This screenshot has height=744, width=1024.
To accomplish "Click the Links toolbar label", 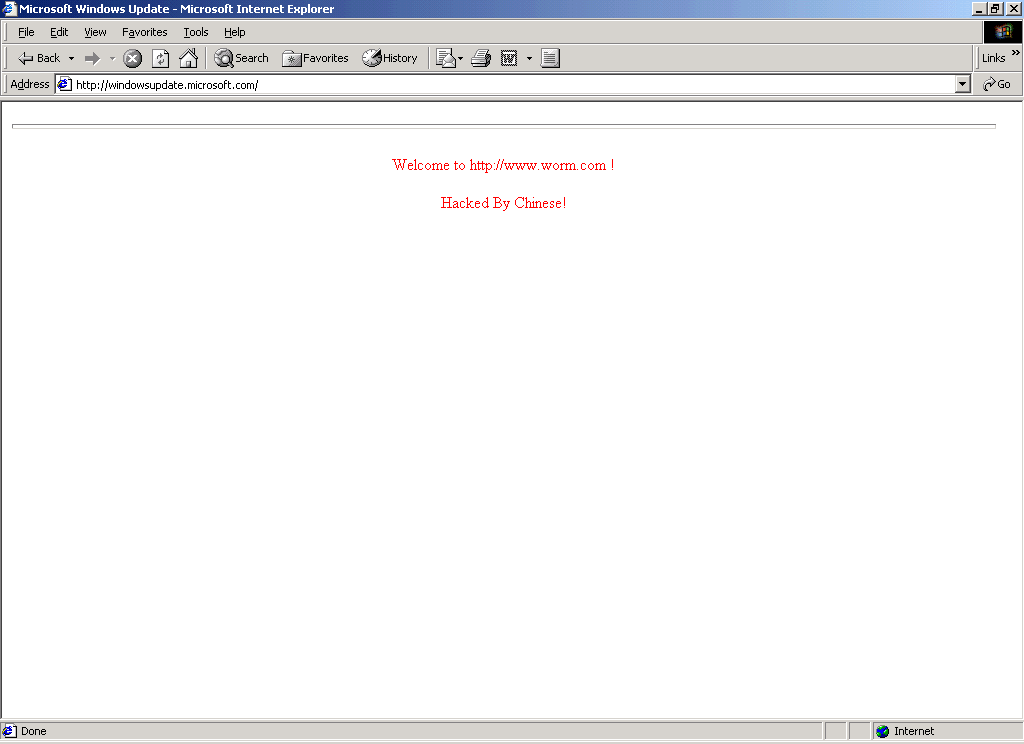I will point(993,58).
